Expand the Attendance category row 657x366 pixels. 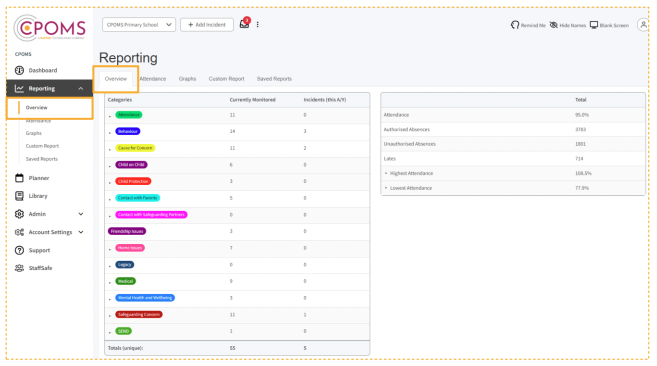pos(110,116)
